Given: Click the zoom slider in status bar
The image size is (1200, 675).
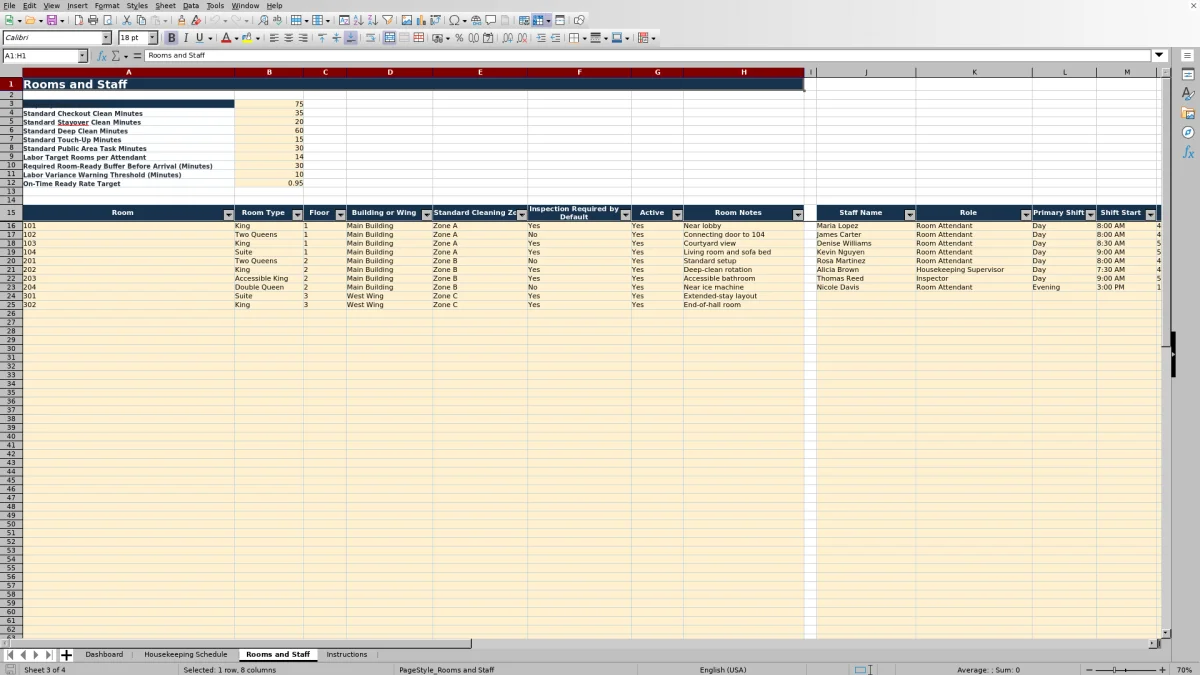Looking at the screenshot, I should (1126, 670).
